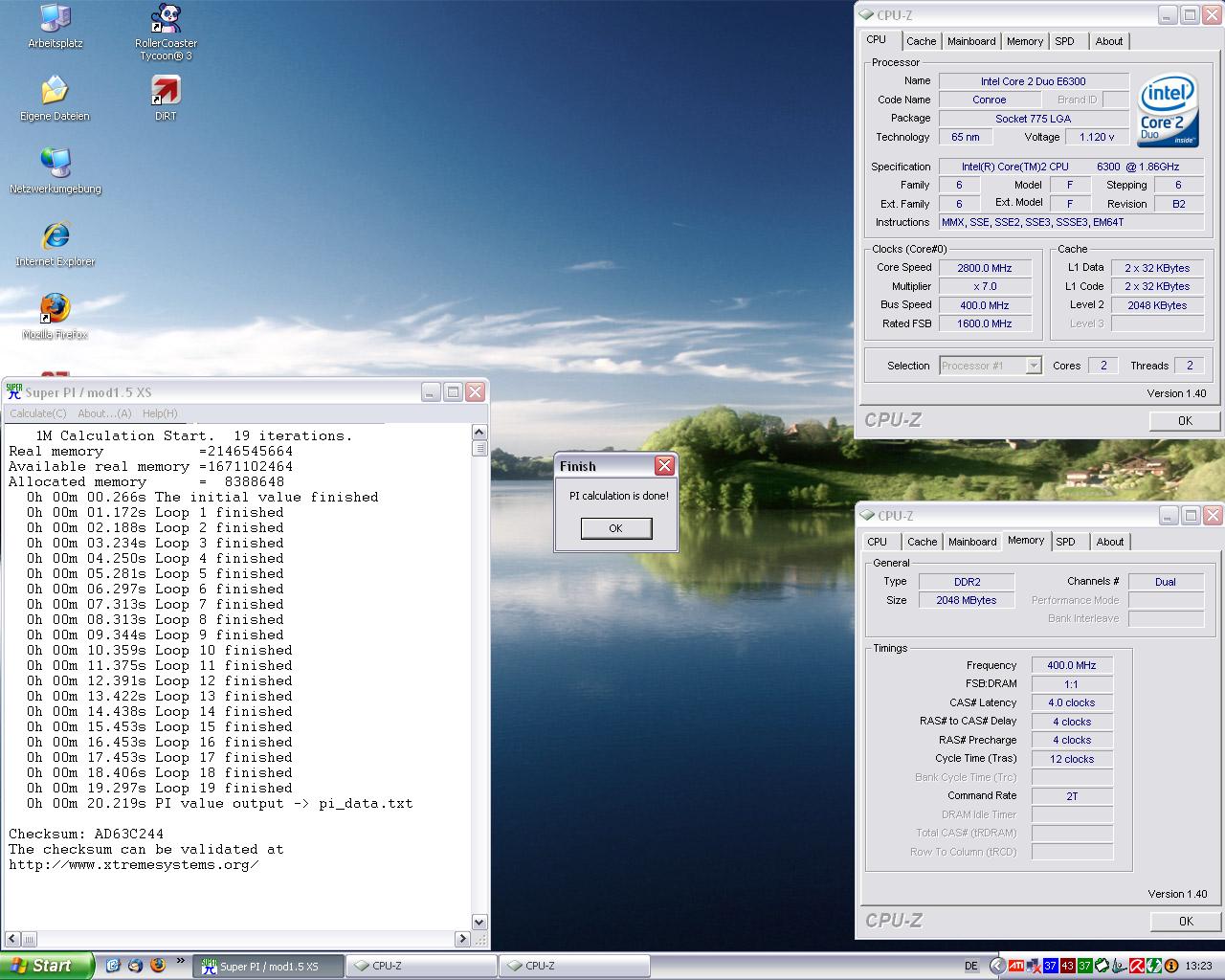
Task: Click xtremesystems.org URL in Super PI
Action: click(134, 864)
